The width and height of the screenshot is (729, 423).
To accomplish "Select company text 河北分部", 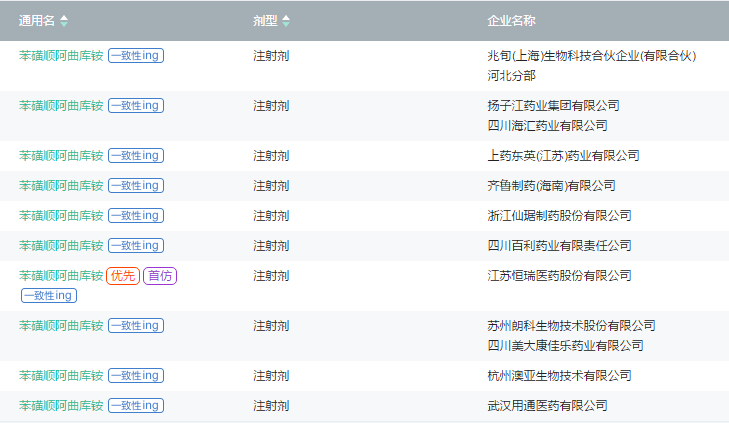I will pos(511,76).
